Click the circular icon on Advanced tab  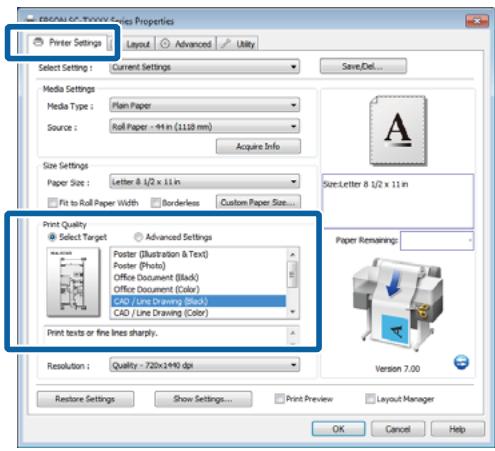click(165, 44)
